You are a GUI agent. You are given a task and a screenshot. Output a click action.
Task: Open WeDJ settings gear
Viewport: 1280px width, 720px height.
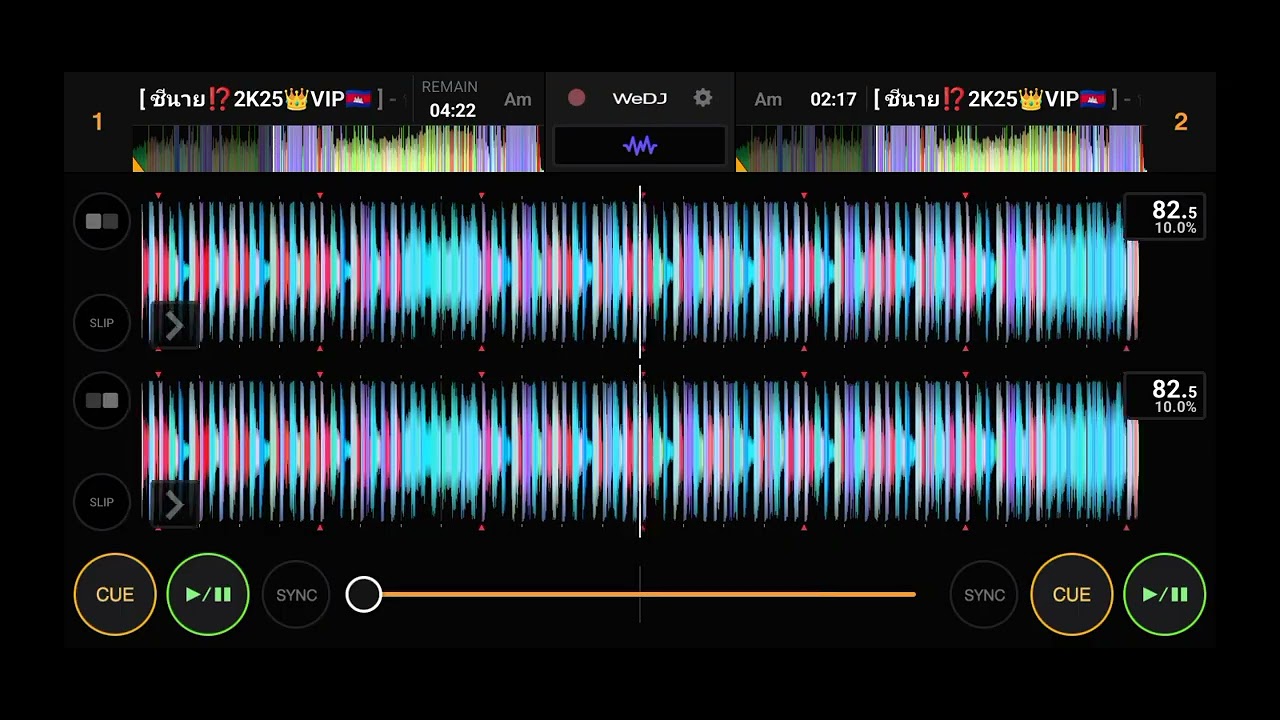(703, 98)
